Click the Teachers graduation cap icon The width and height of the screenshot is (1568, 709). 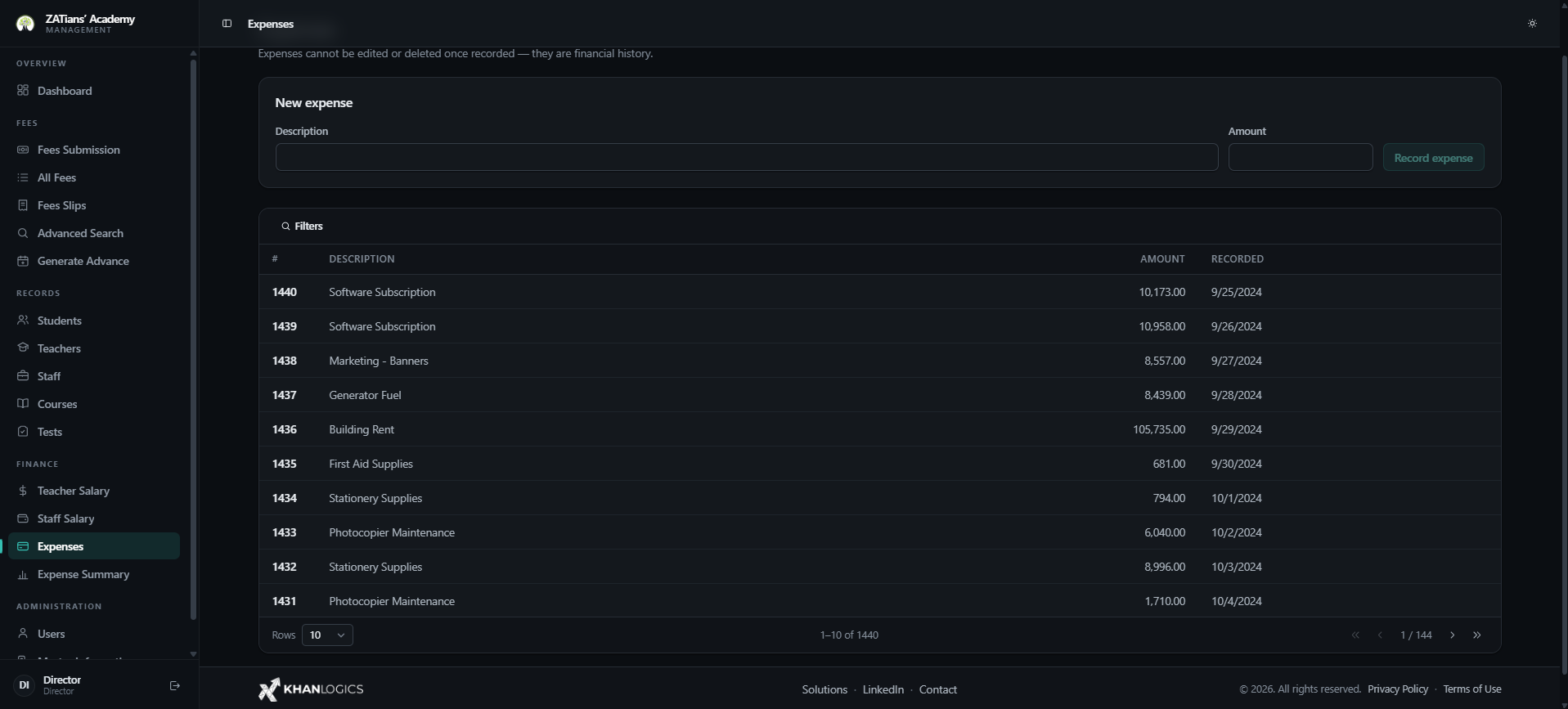(23, 348)
